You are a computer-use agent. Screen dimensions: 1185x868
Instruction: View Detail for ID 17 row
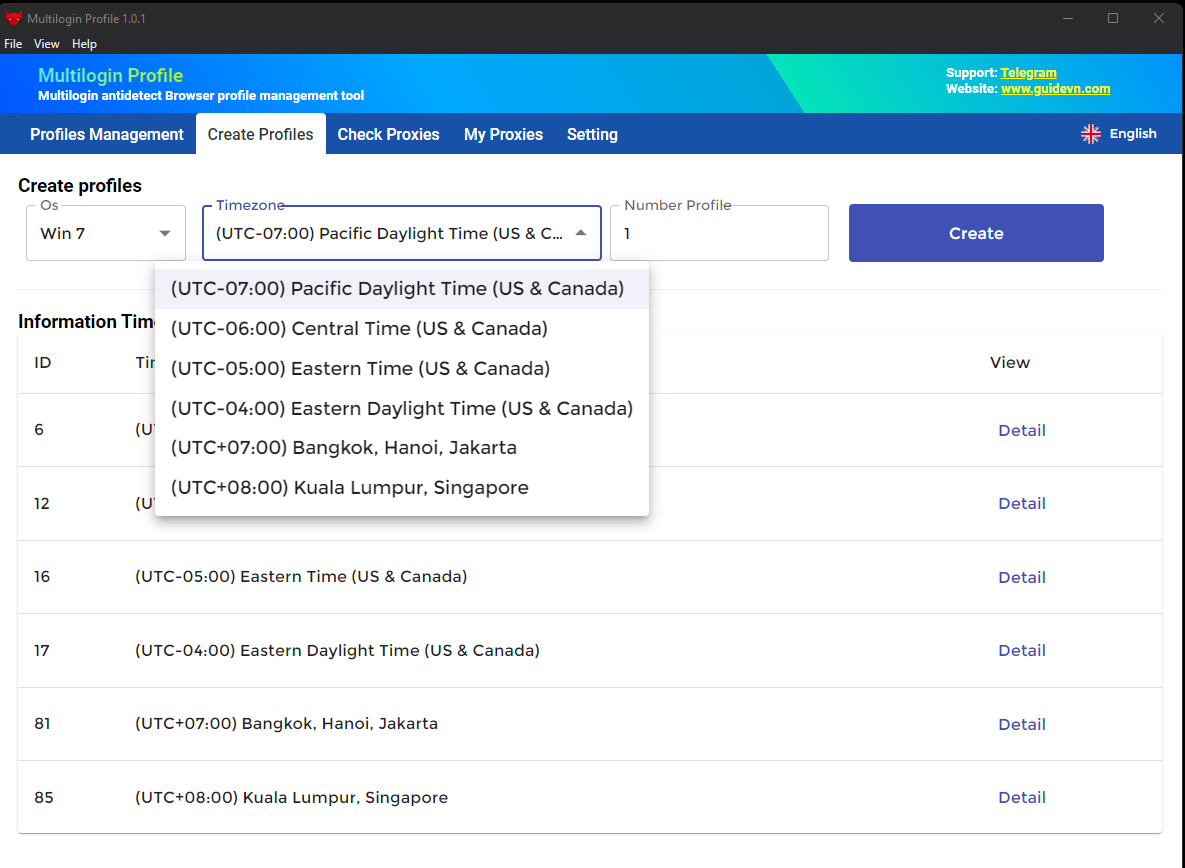tap(1022, 650)
